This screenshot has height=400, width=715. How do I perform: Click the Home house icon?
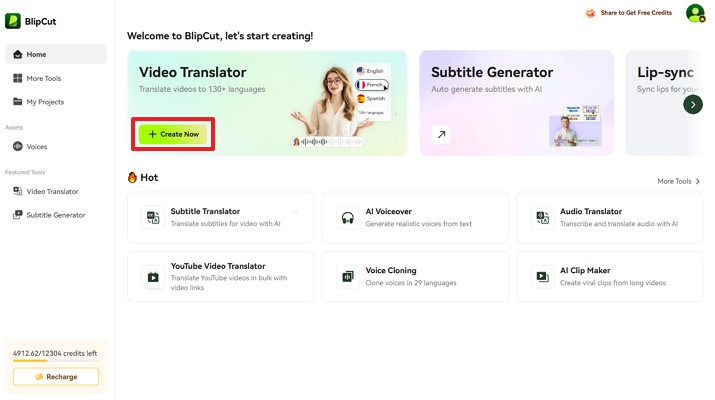tap(18, 54)
